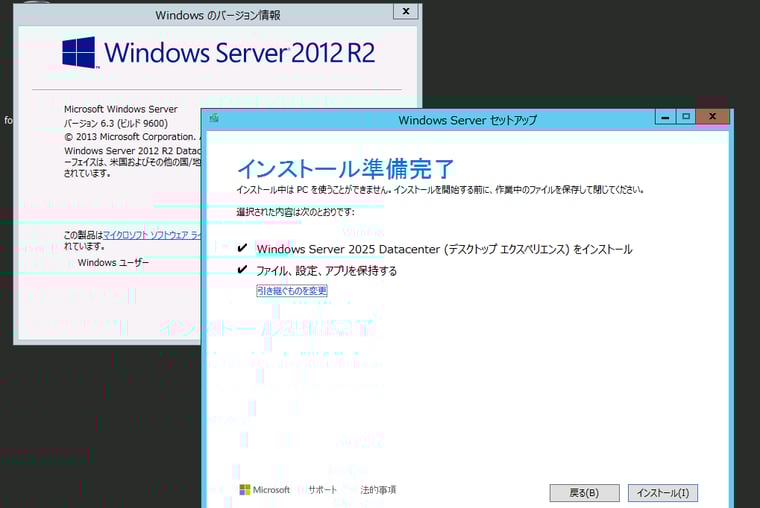
Task: Open the サポート link in setup footer
Action: [x=323, y=490]
